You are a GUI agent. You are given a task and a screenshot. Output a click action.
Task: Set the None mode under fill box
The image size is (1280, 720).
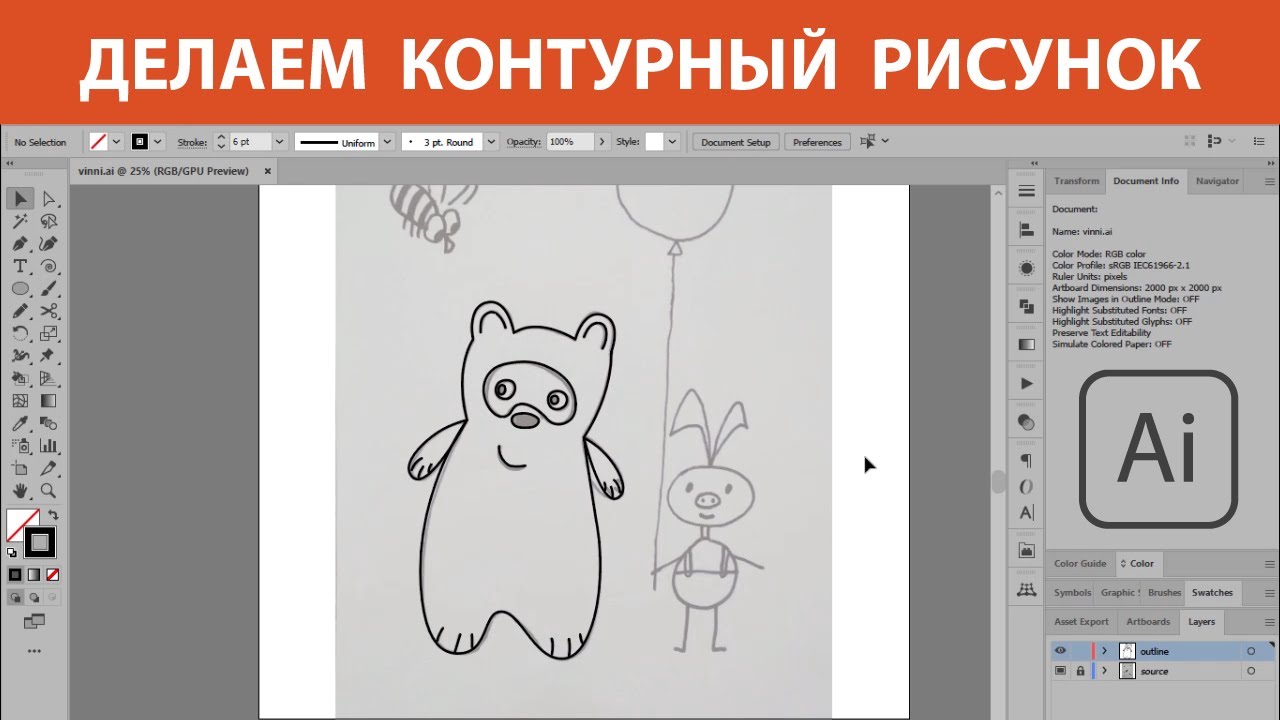point(52,575)
